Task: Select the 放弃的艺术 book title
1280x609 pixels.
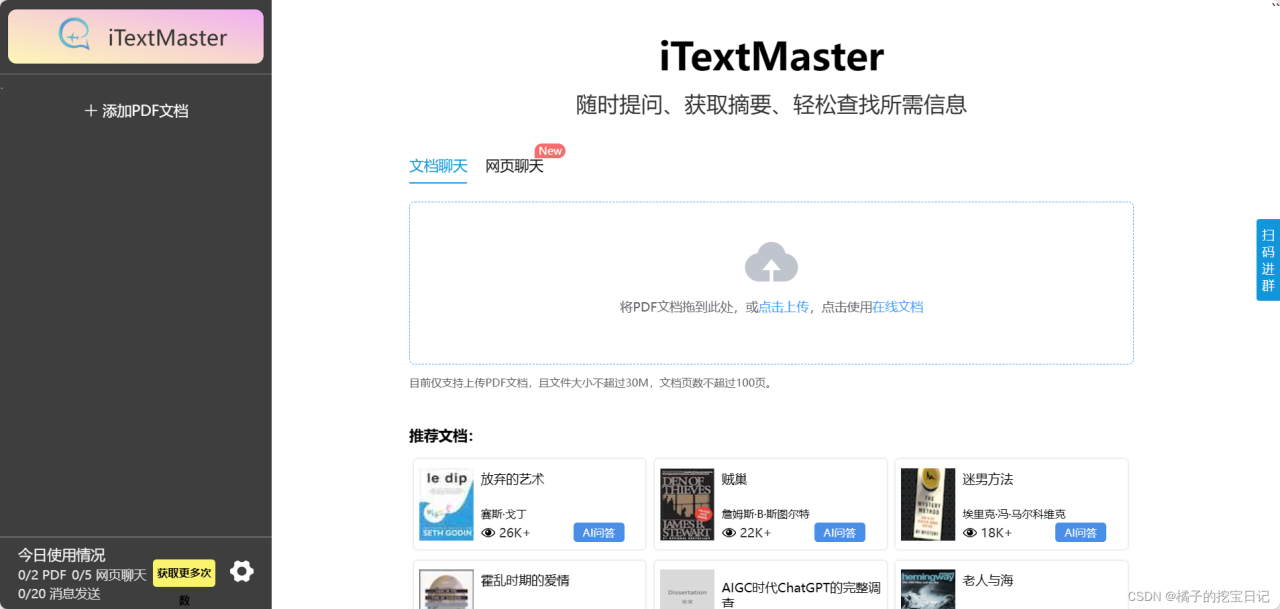Action: tap(512, 479)
